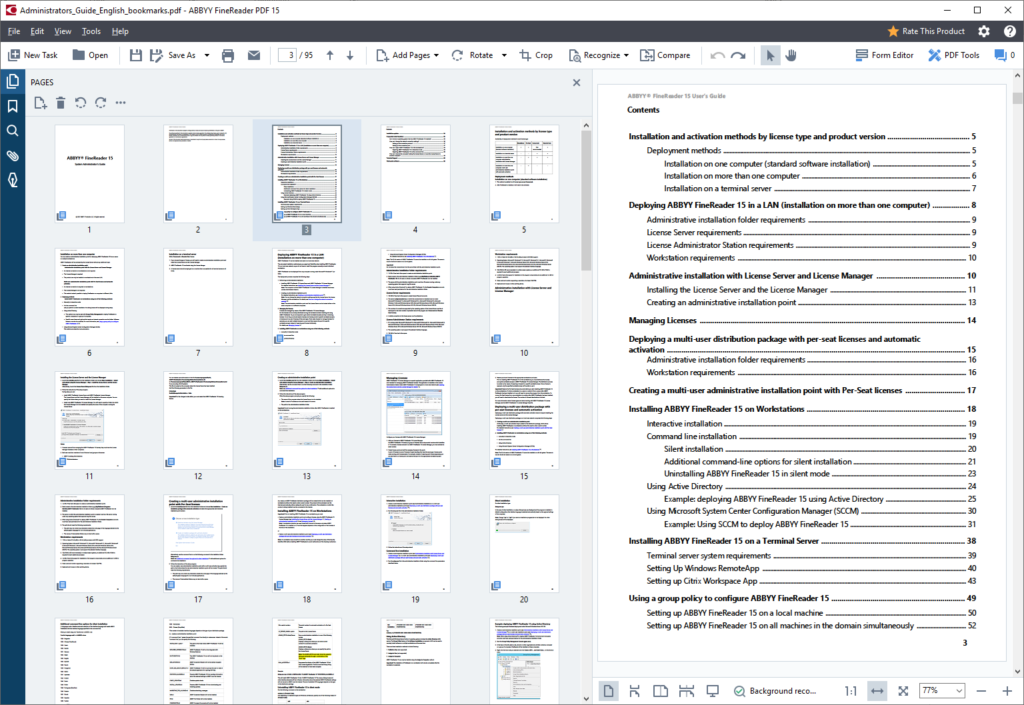Open the File menu
1024x705 pixels.
(x=14, y=31)
